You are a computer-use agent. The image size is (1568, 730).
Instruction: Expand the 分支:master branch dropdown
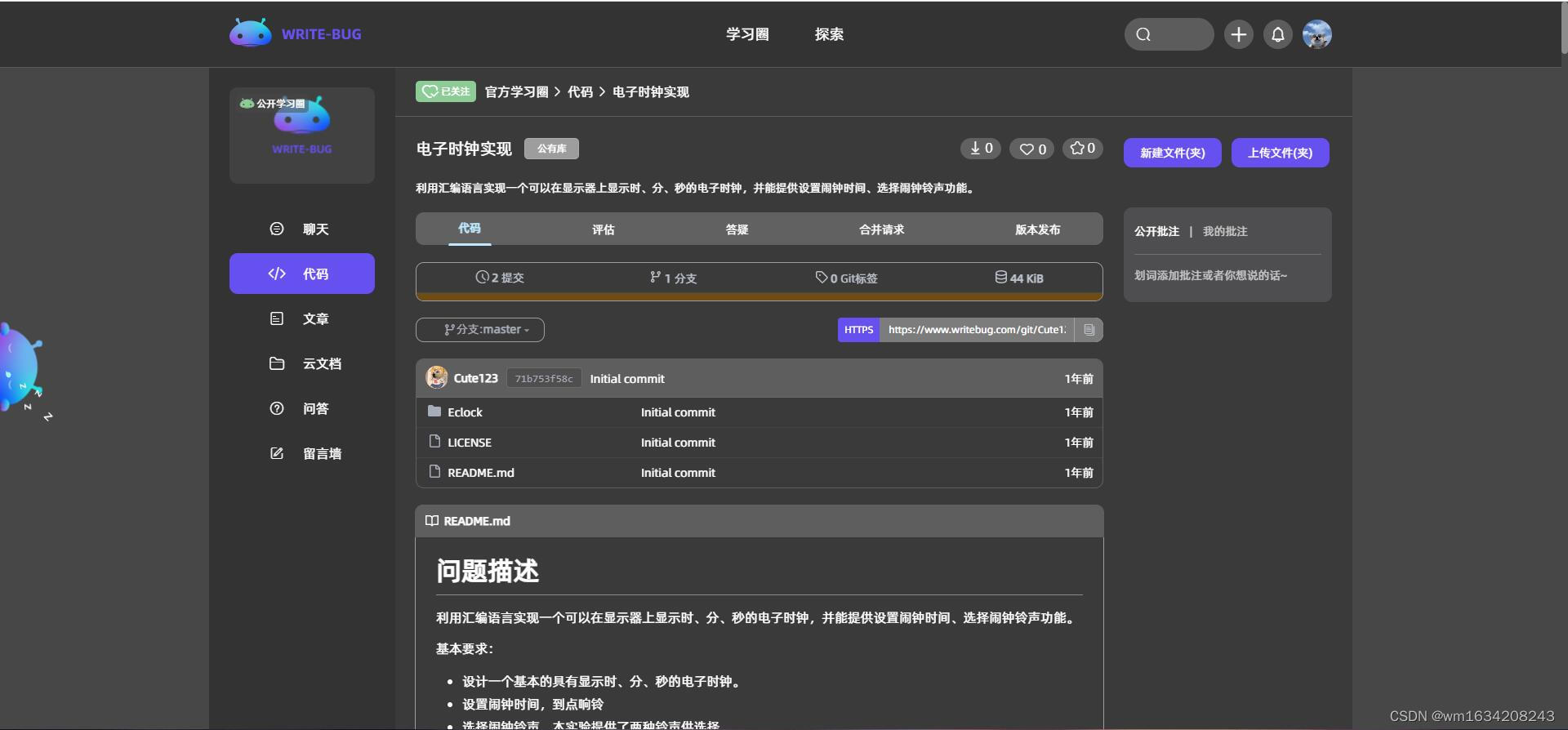pos(480,329)
